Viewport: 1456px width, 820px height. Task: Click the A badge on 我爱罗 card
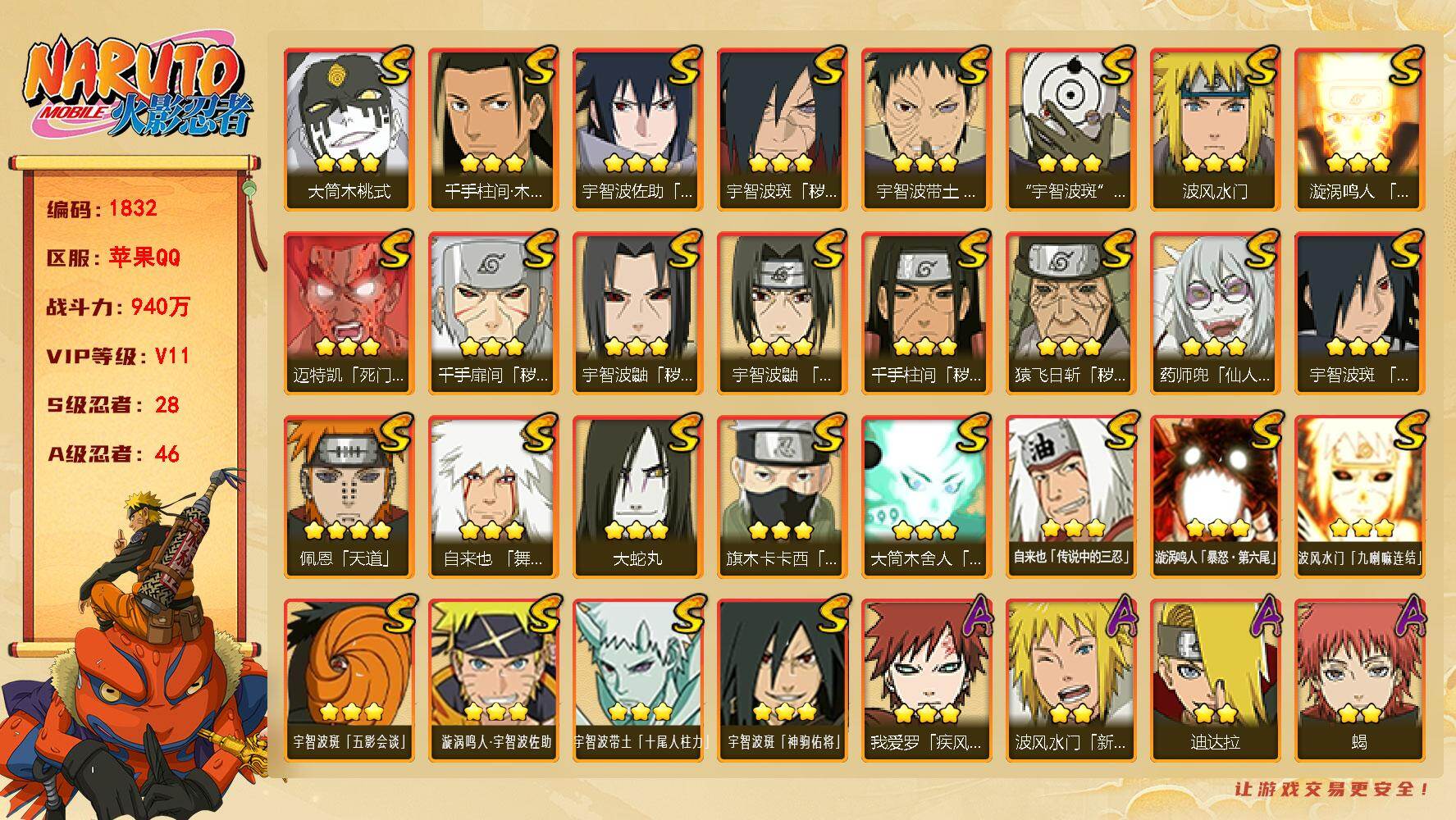pyautogui.click(x=974, y=617)
